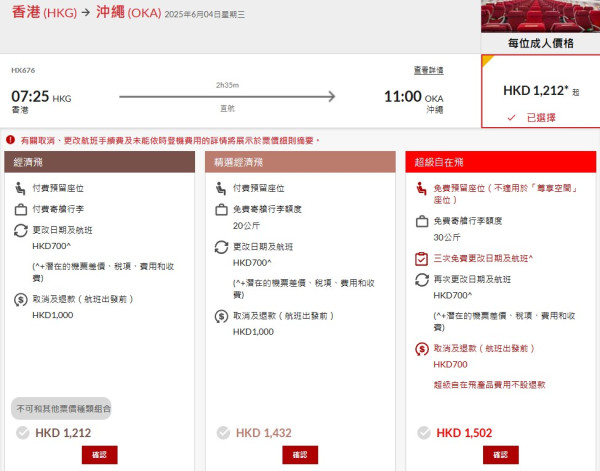Click flight number HX676

[23, 70]
